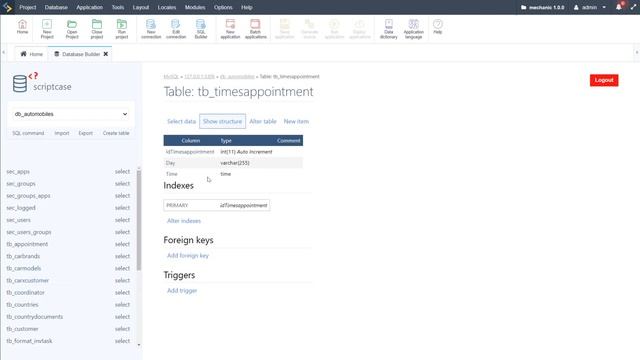Click the Help toolbar icon
640x360 pixels.
point(438,27)
